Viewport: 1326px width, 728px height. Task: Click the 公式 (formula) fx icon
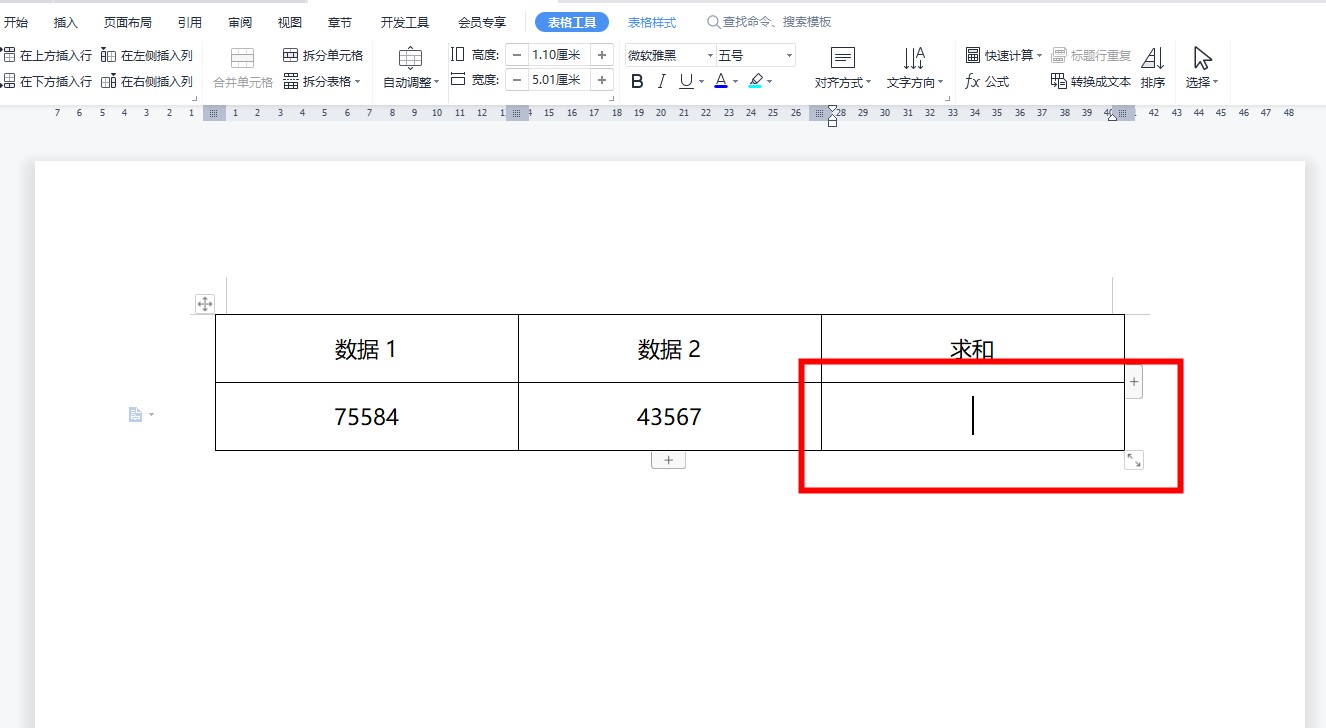(x=972, y=82)
